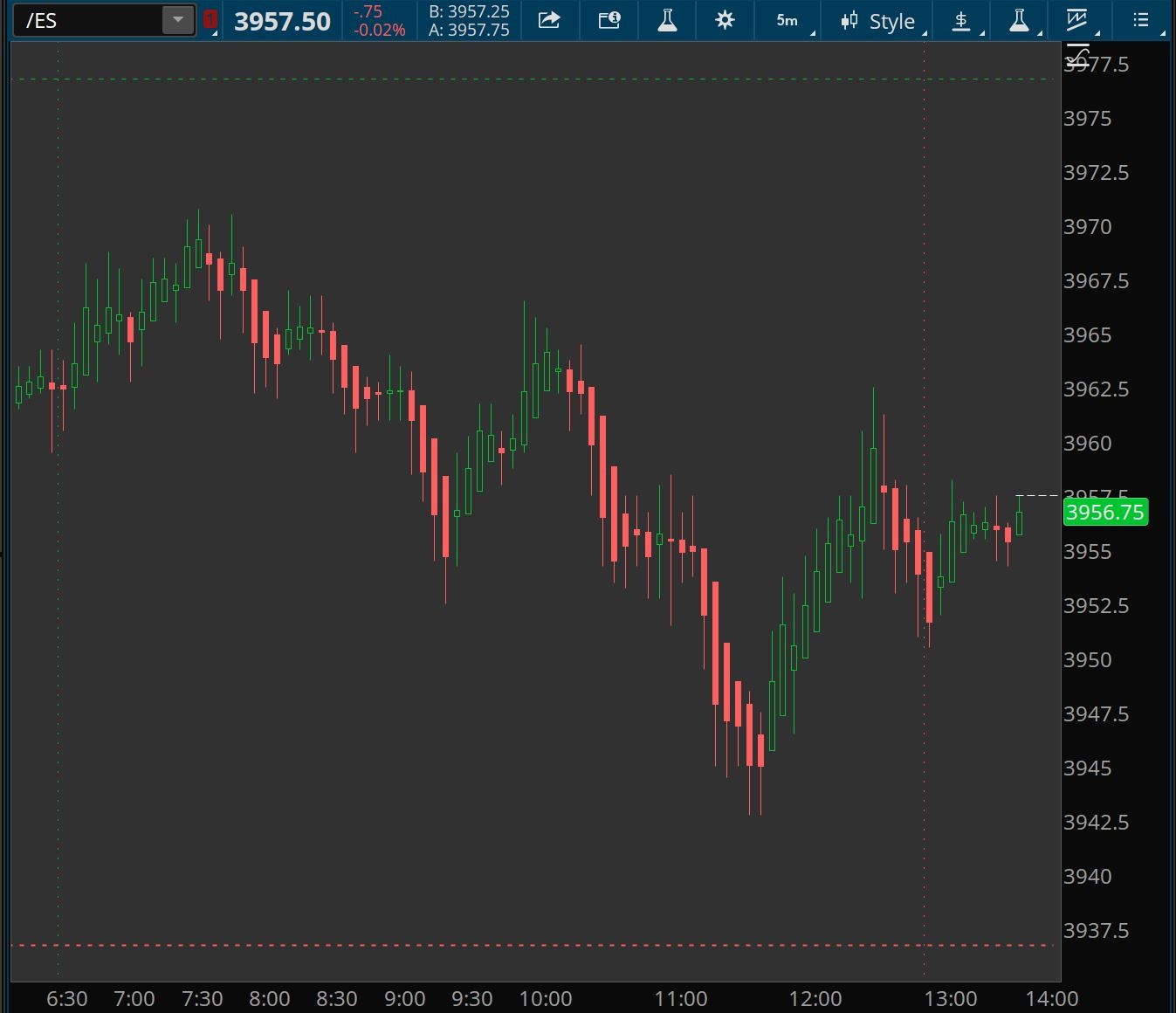Click the -0.02% percent change value

[379, 31]
